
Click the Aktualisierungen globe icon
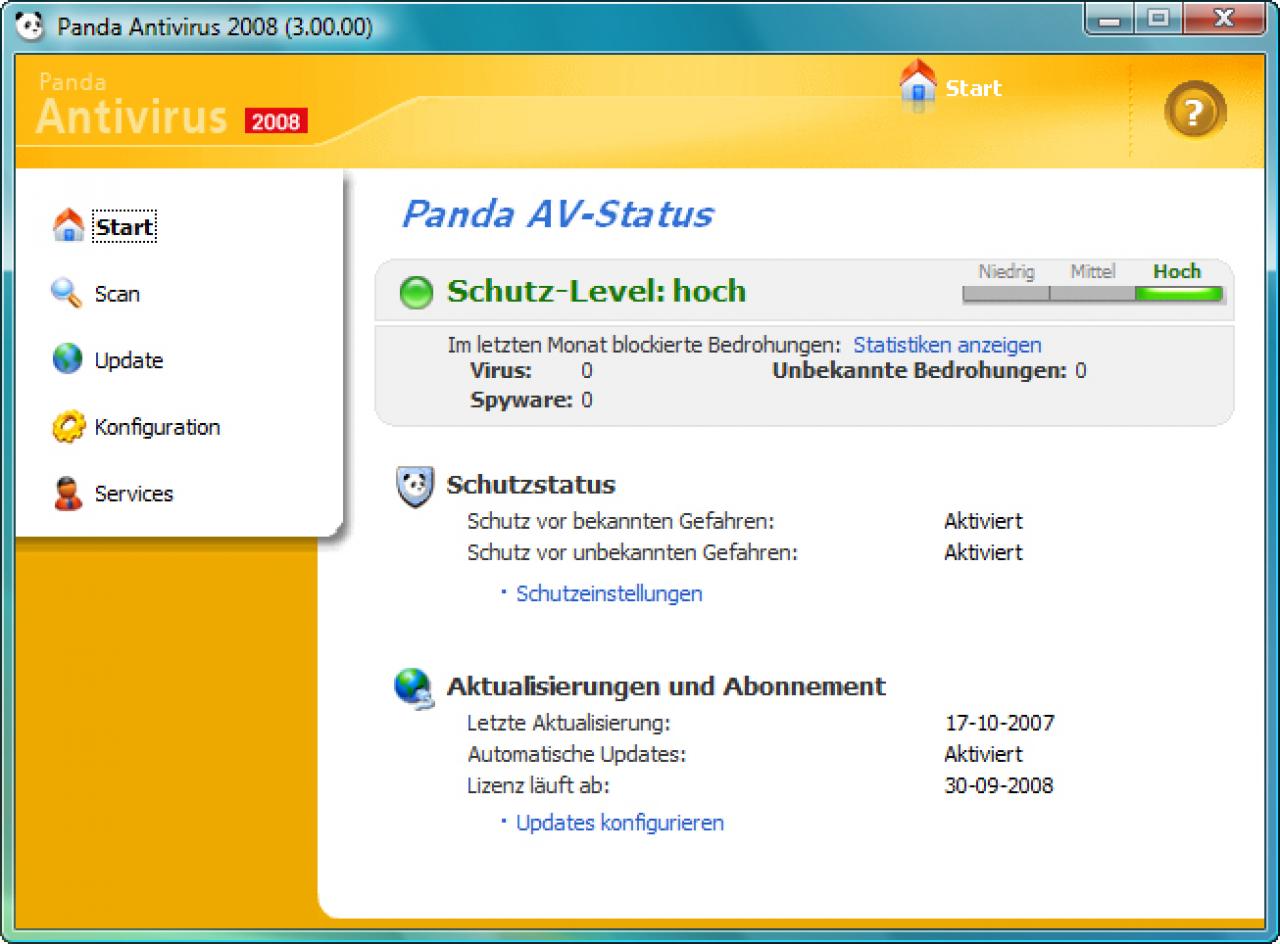pyautogui.click(x=414, y=688)
